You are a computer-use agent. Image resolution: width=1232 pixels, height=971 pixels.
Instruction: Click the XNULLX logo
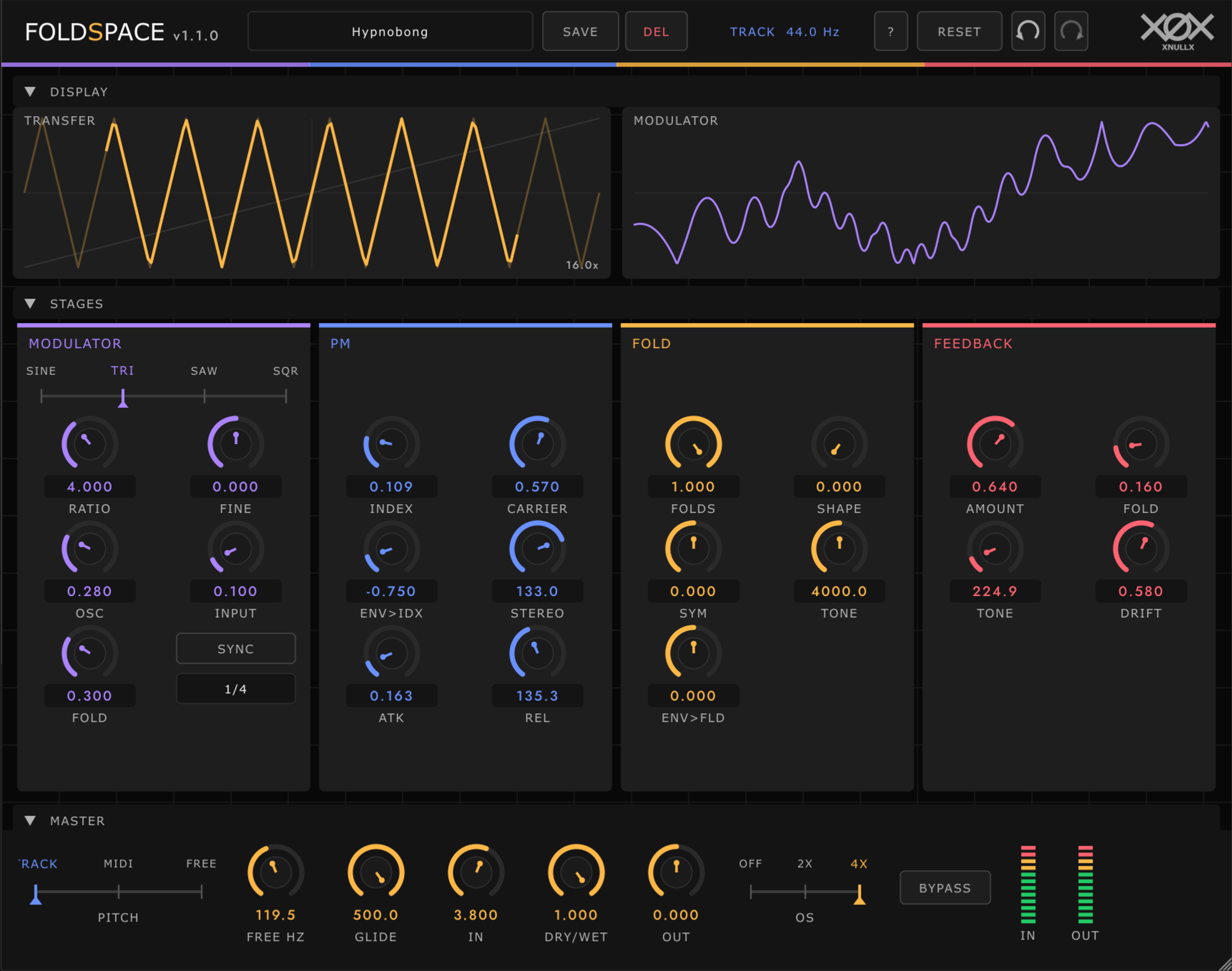(x=1177, y=32)
